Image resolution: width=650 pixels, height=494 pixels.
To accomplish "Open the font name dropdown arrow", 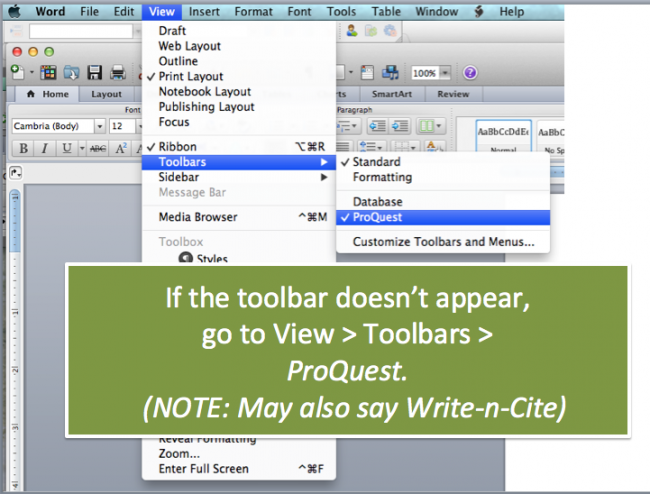I will (x=99, y=126).
